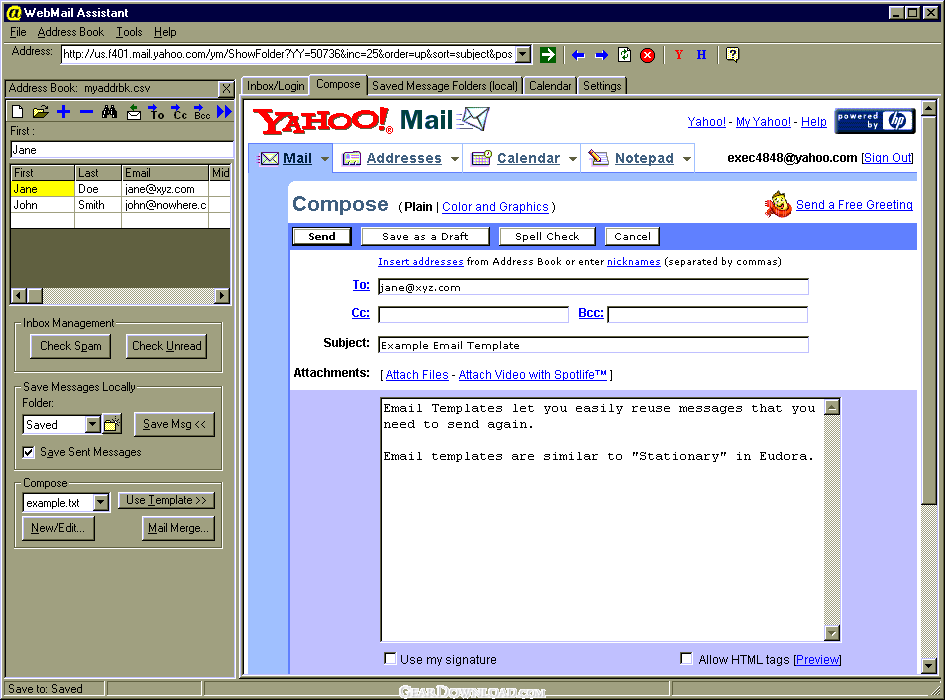Open the Mail Merge dialog
The width and height of the screenshot is (945, 700).
178,528
